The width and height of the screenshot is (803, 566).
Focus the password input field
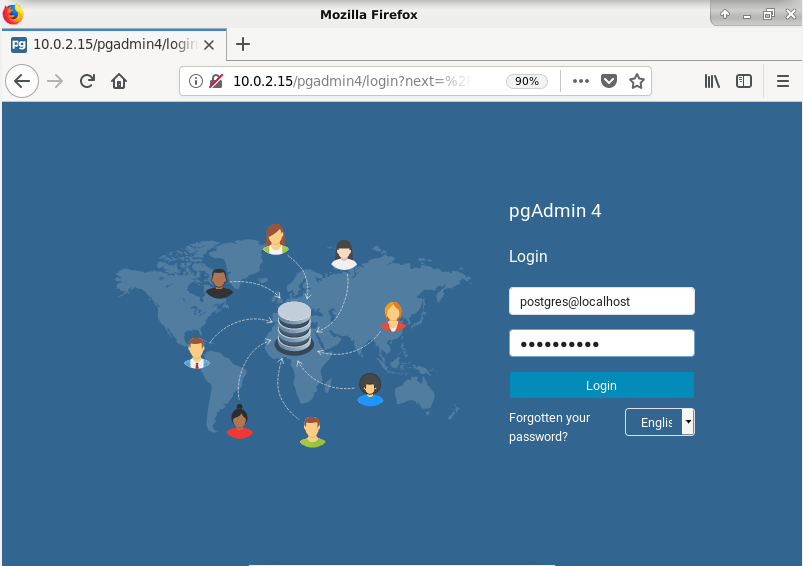(601, 343)
